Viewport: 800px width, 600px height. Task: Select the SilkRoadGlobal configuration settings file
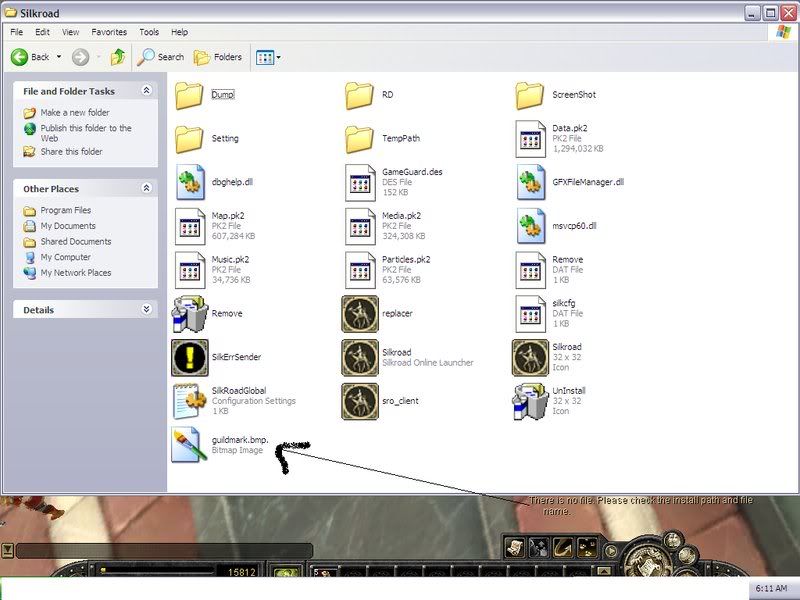click(189, 401)
